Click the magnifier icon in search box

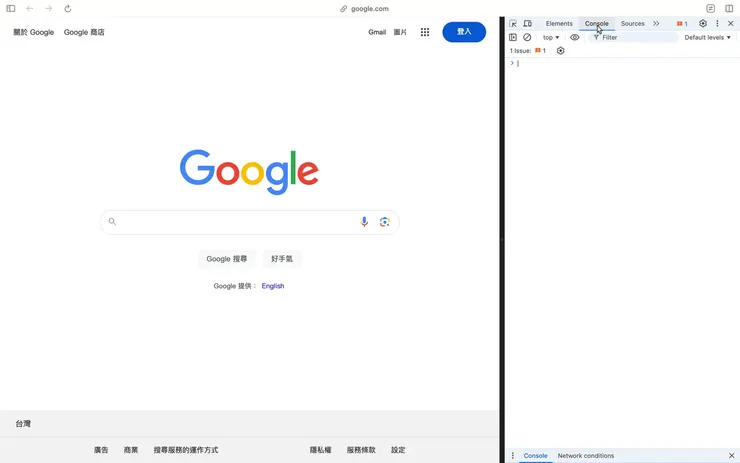click(x=112, y=221)
